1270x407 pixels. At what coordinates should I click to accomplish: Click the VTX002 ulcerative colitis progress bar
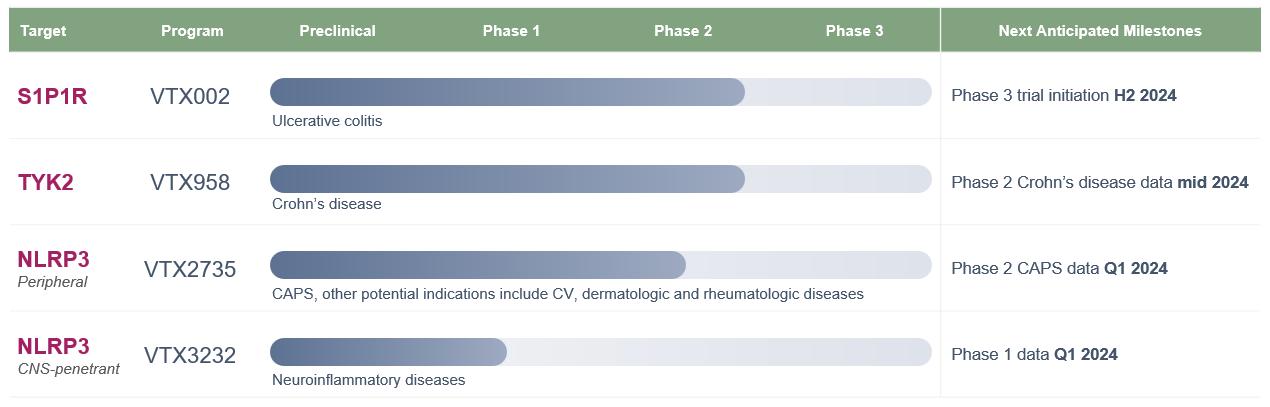507,92
